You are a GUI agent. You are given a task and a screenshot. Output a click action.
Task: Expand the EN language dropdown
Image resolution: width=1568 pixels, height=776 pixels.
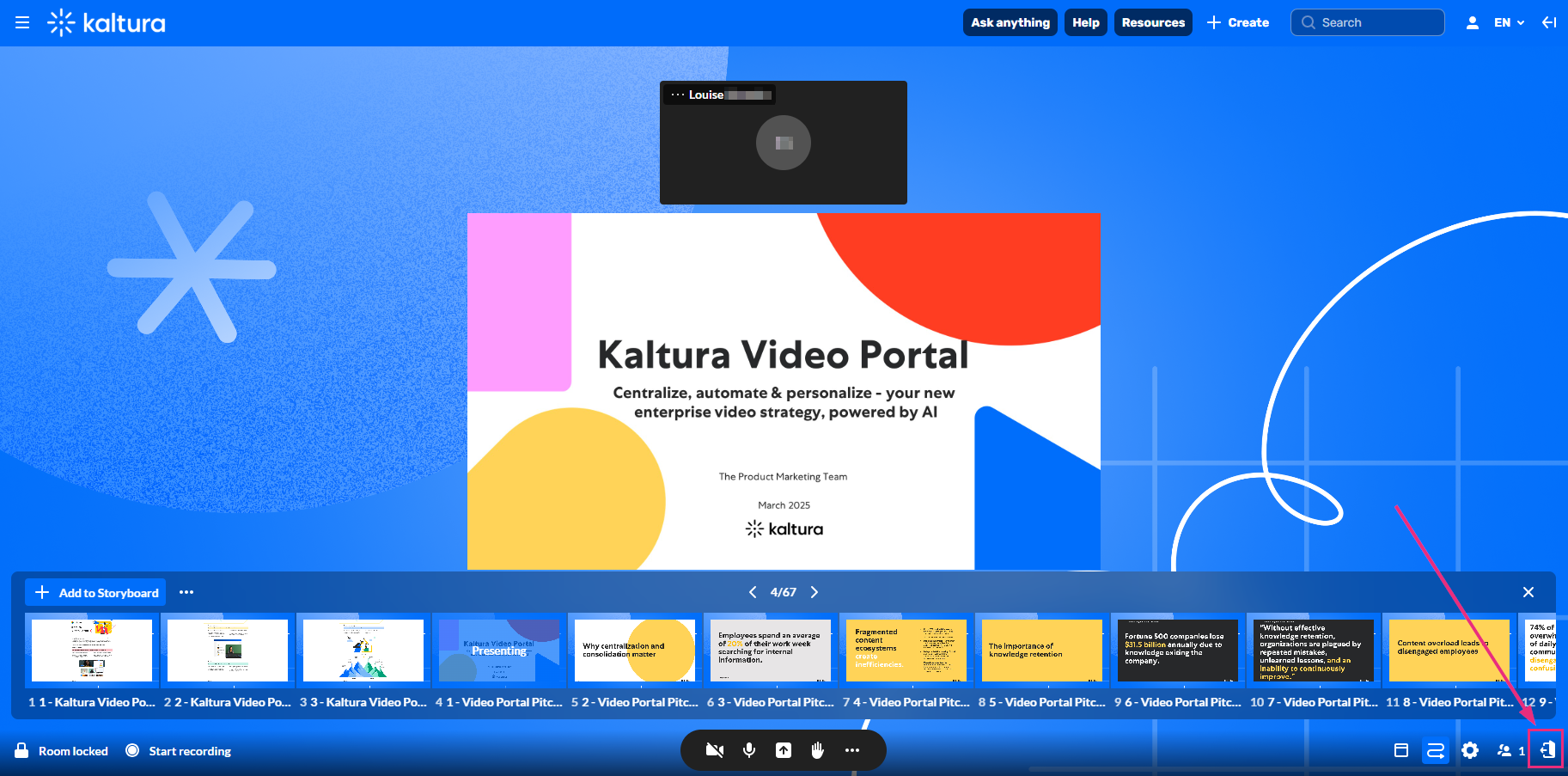point(1509,22)
